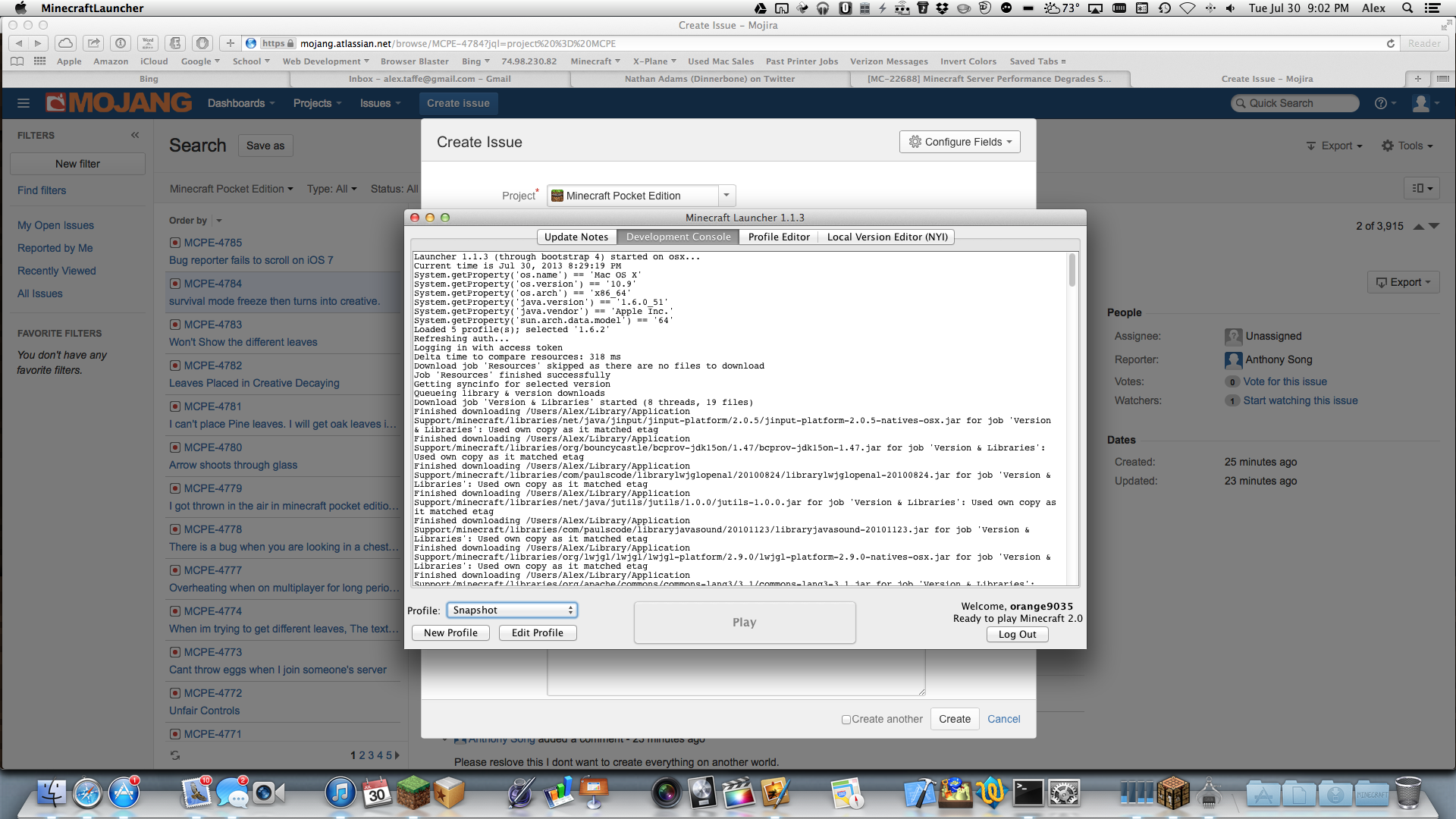The height and width of the screenshot is (819, 1456).
Task: Collapse the Filters sidebar with the double-chevron icon
Action: click(x=135, y=135)
